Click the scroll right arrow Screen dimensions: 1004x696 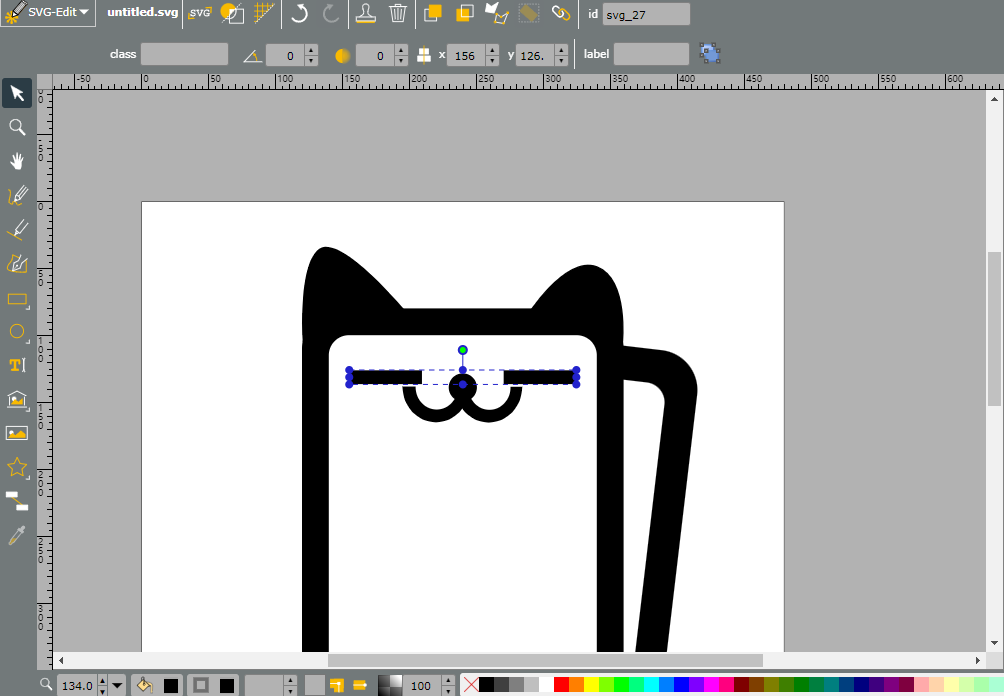click(x=978, y=660)
